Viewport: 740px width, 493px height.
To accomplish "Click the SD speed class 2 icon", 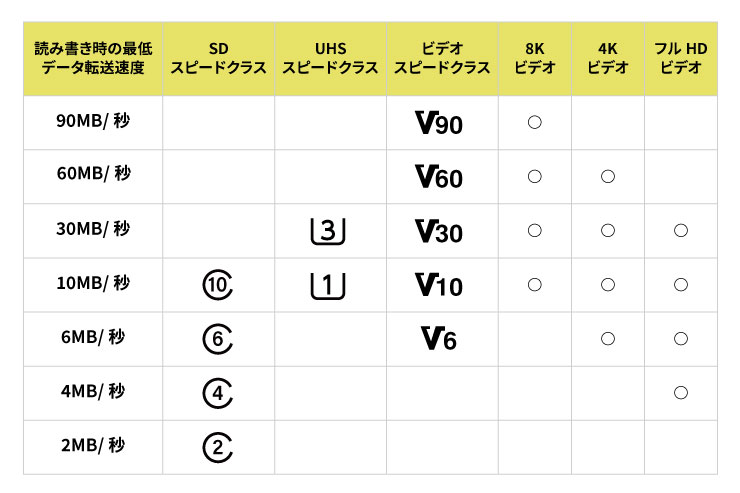I will [x=218, y=447].
